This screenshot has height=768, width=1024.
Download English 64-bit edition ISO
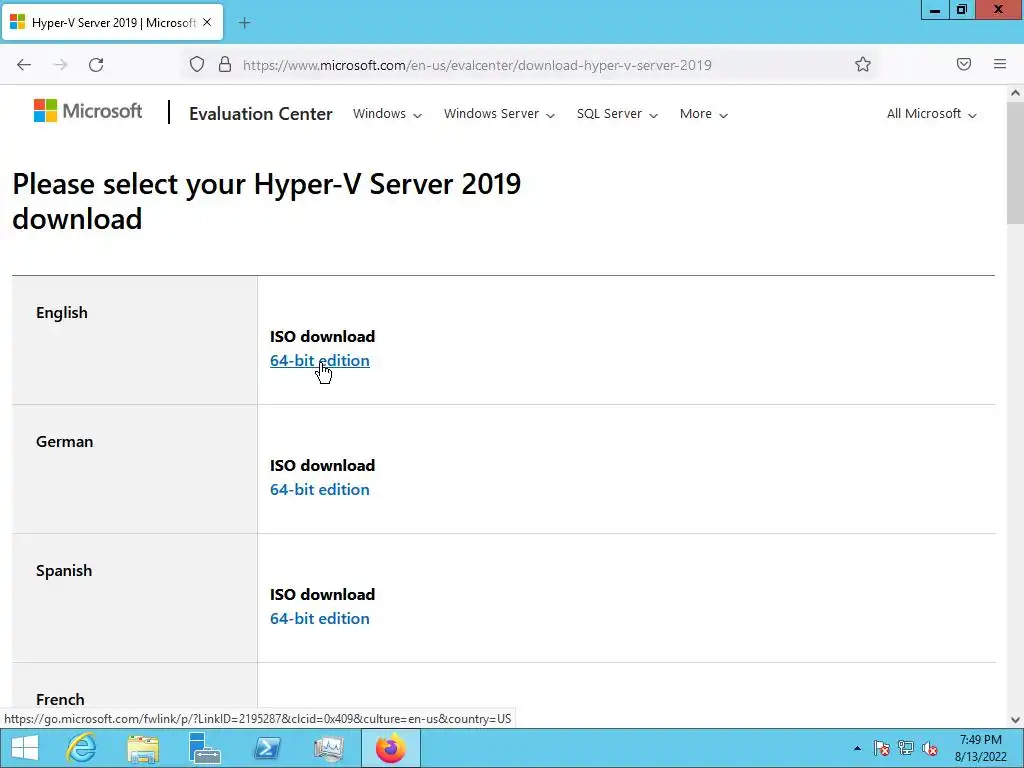319,360
